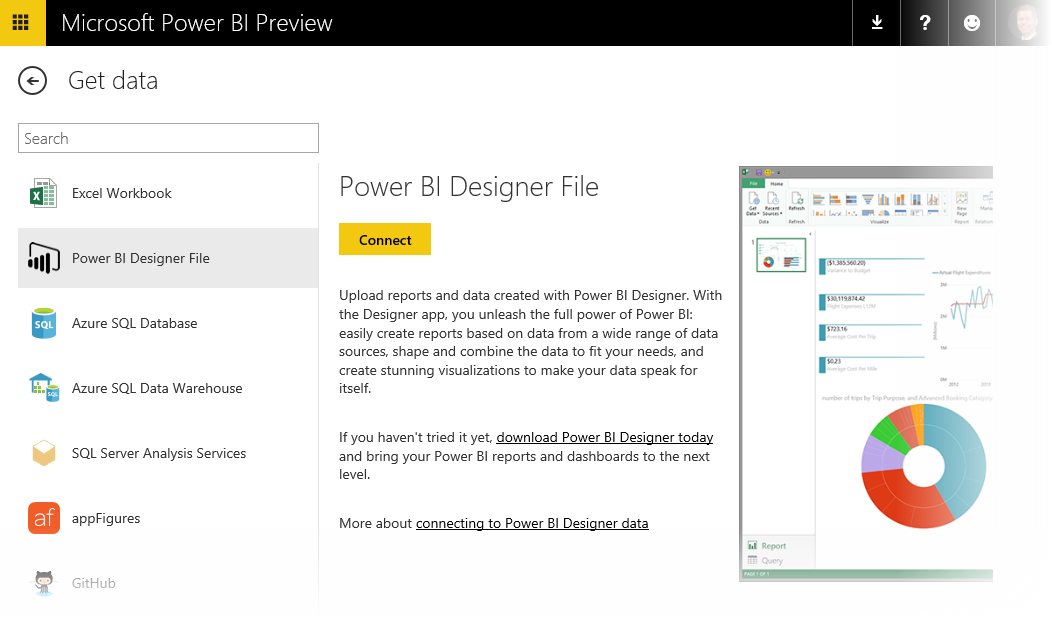
Task: Open the app launcher waffle icon
Action: tap(21, 22)
